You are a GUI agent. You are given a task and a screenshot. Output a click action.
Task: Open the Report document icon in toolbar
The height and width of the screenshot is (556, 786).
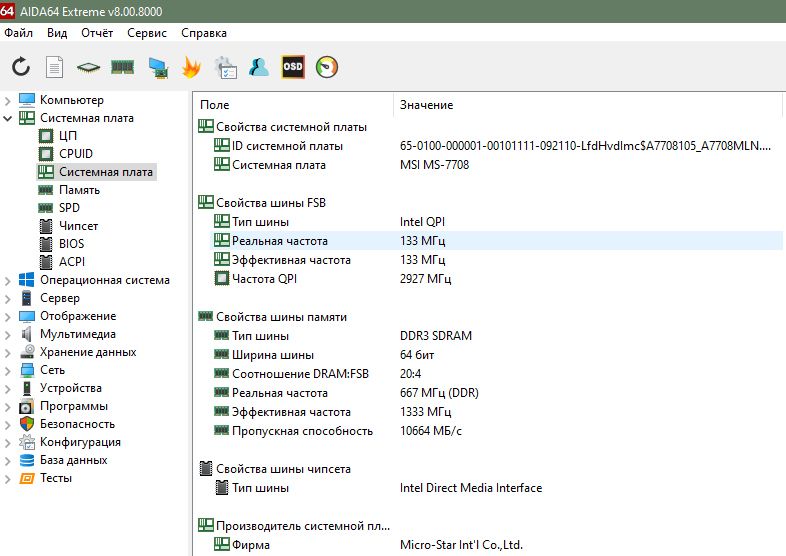coord(54,67)
